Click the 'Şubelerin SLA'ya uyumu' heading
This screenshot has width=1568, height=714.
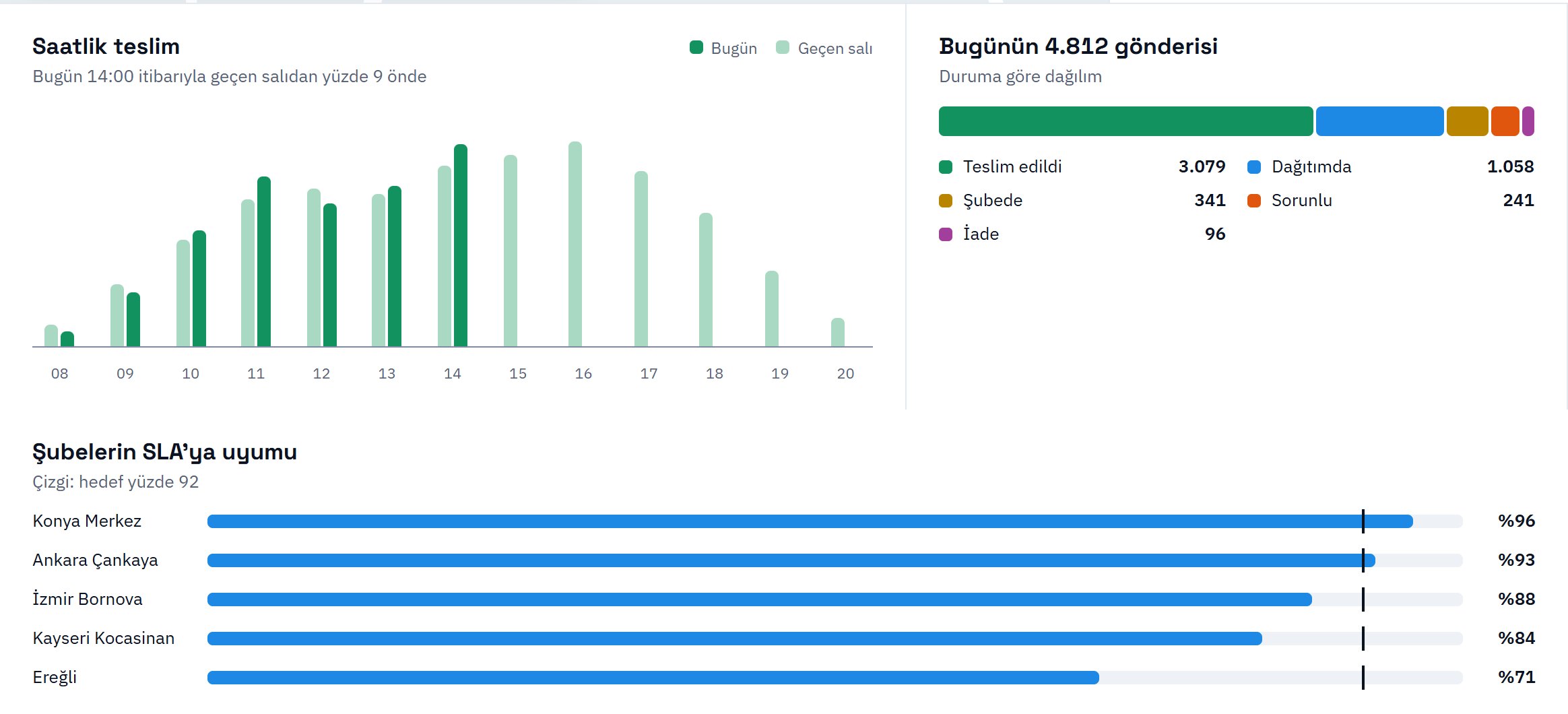[x=165, y=452]
